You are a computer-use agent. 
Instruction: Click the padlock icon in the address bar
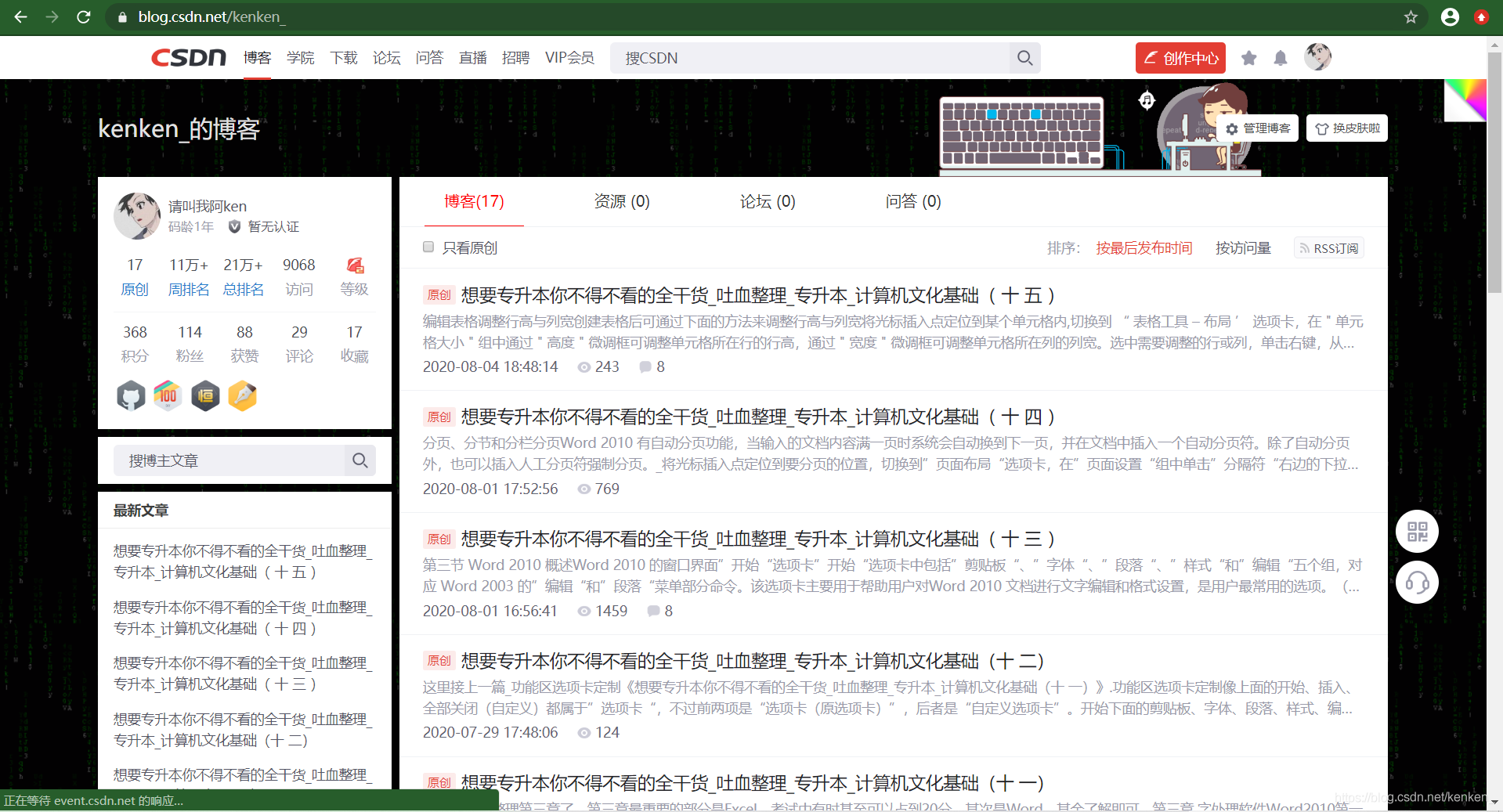click(122, 16)
